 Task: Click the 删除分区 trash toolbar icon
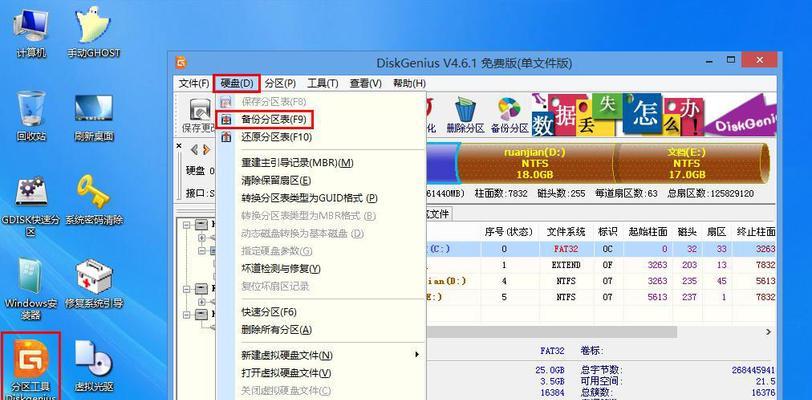coord(465,115)
